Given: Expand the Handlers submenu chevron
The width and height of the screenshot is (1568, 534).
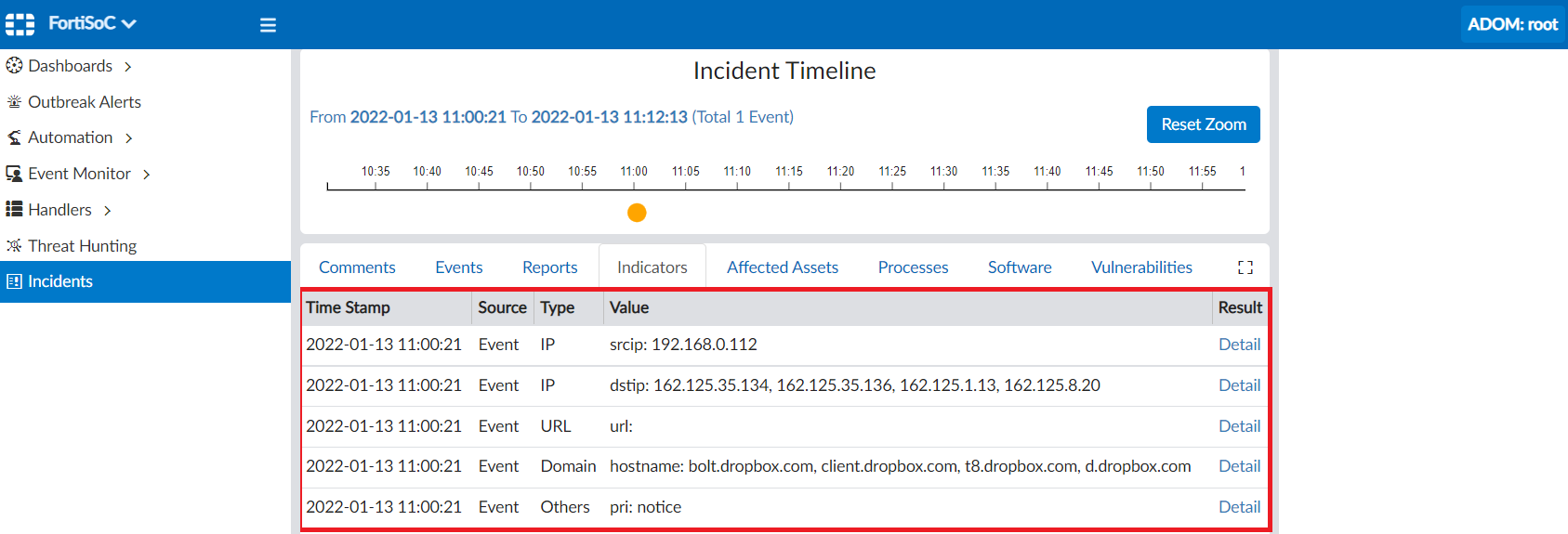Looking at the screenshot, I should click(x=108, y=211).
